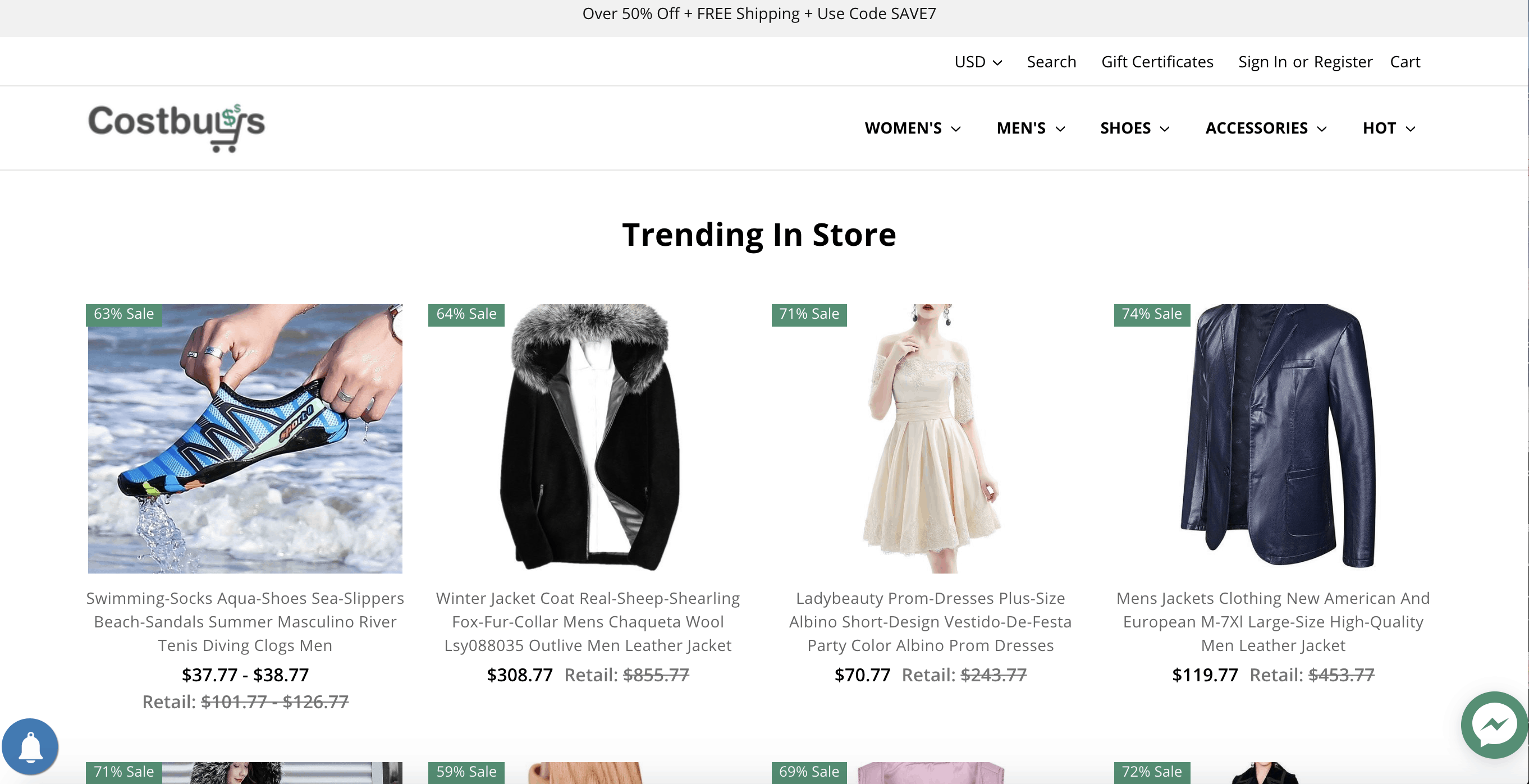The width and height of the screenshot is (1529, 784).
Task: Open Gift Certificates page
Action: pyautogui.click(x=1157, y=62)
